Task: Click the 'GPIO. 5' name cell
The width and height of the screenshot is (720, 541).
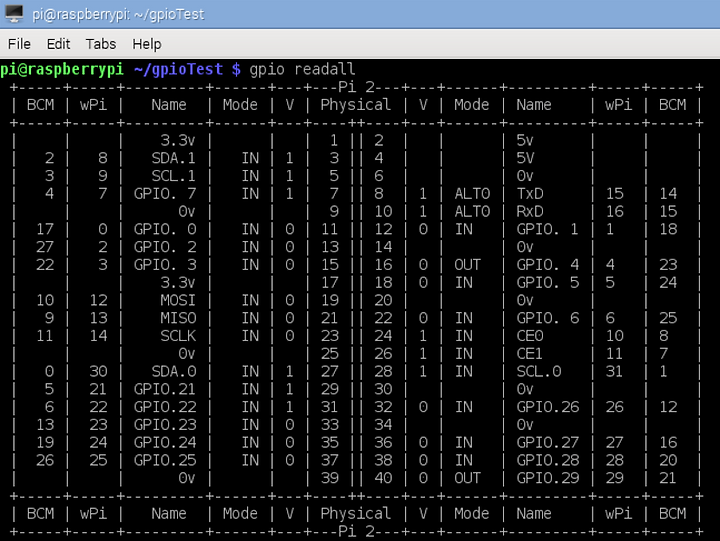Action: [x=547, y=282]
